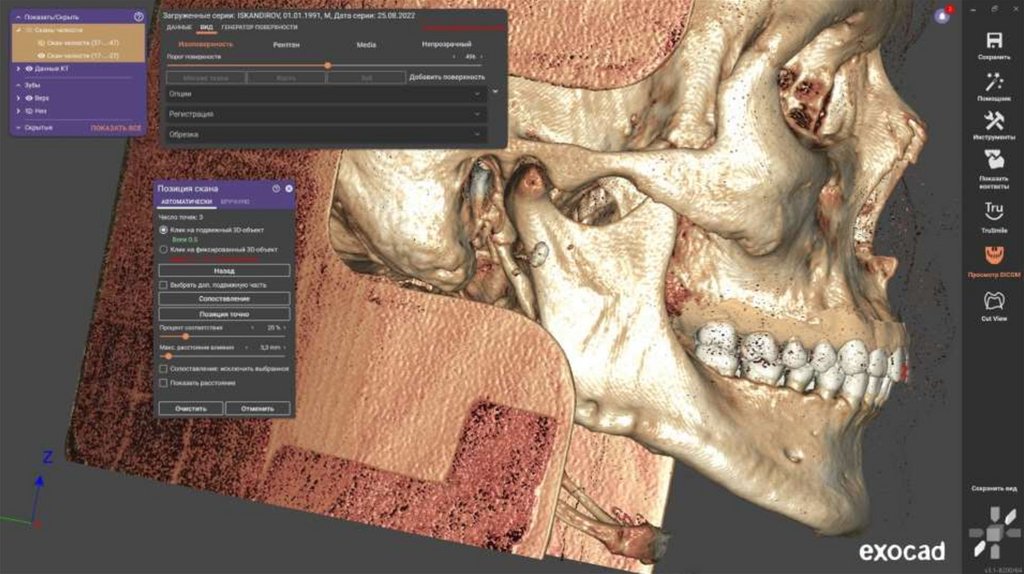Switch to АВТОМАТИЧЕСКИ tab in scan dialog
The width and height of the screenshot is (1024, 574).
pos(187,202)
